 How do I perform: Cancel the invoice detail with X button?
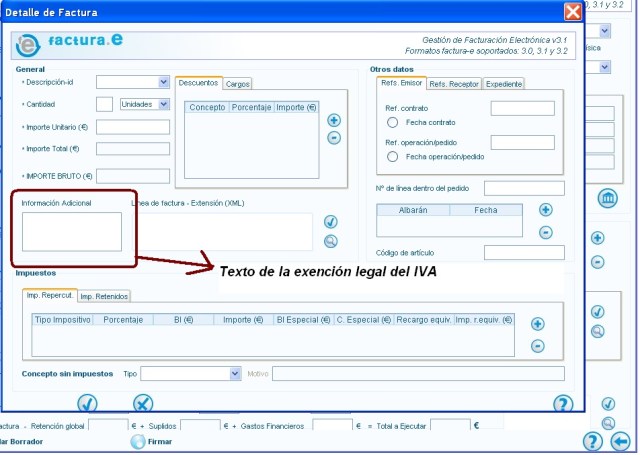coord(143,403)
